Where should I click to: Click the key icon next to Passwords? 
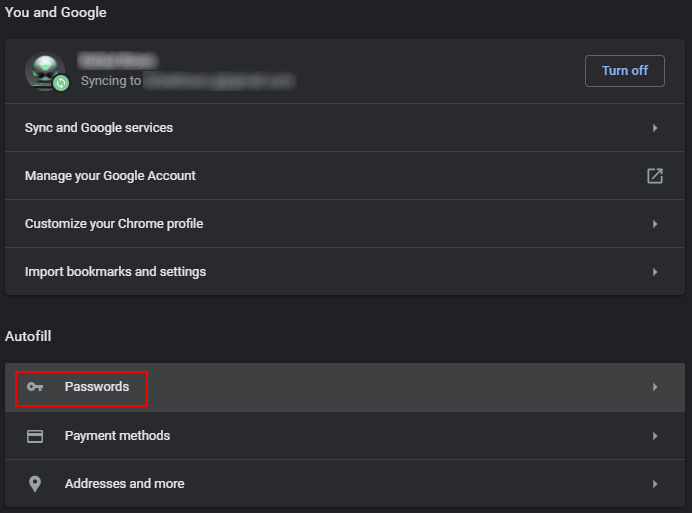coord(35,387)
